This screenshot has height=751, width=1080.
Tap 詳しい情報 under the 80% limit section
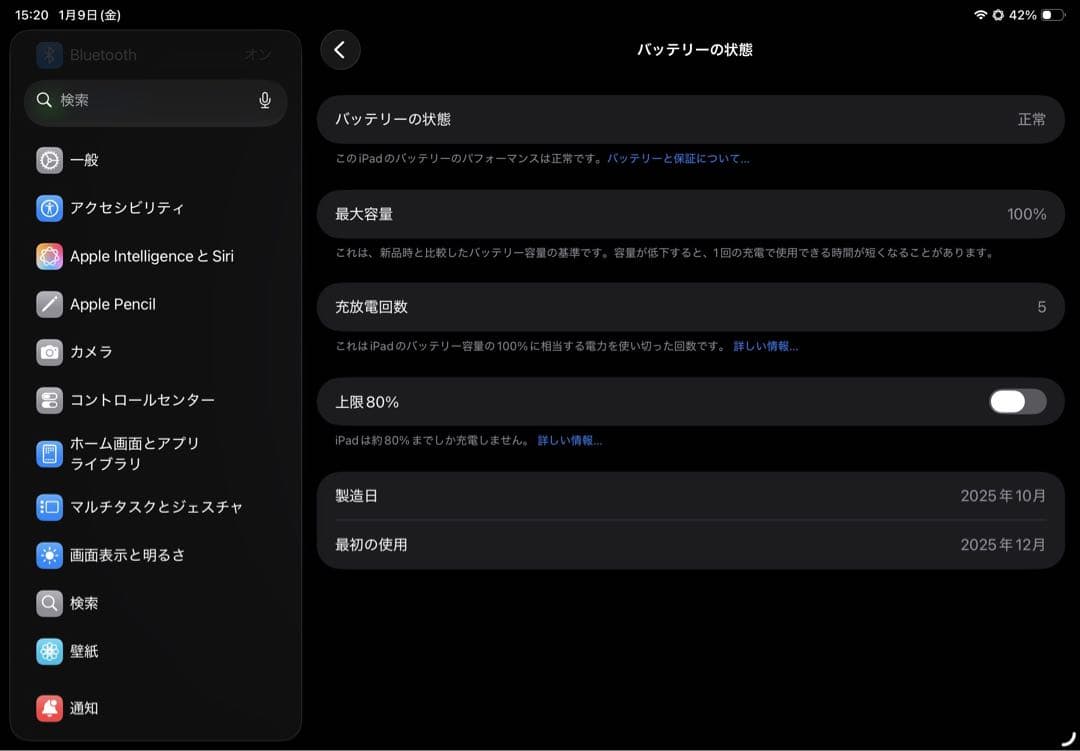pos(569,440)
